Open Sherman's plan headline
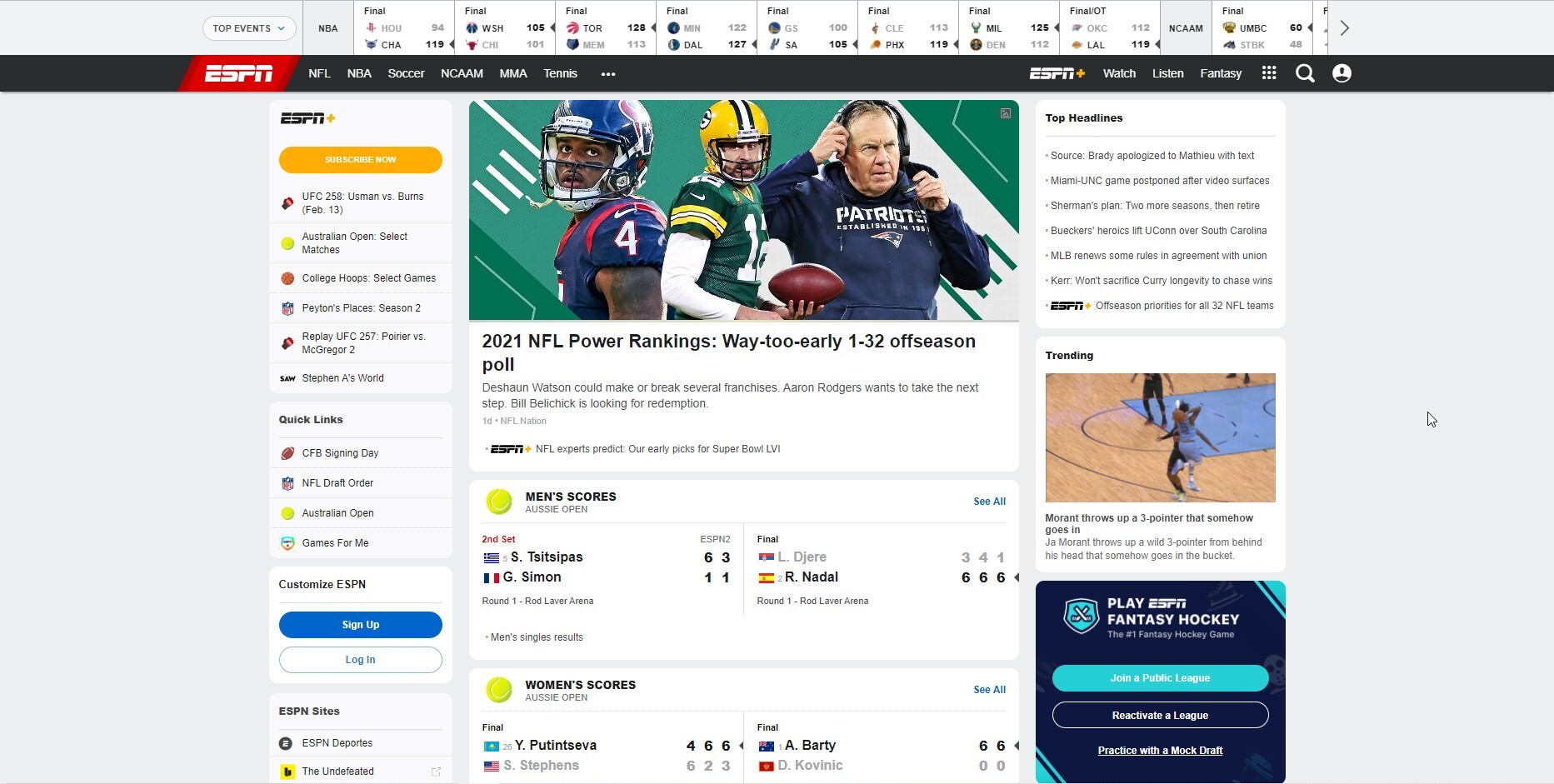 point(1155,206)
